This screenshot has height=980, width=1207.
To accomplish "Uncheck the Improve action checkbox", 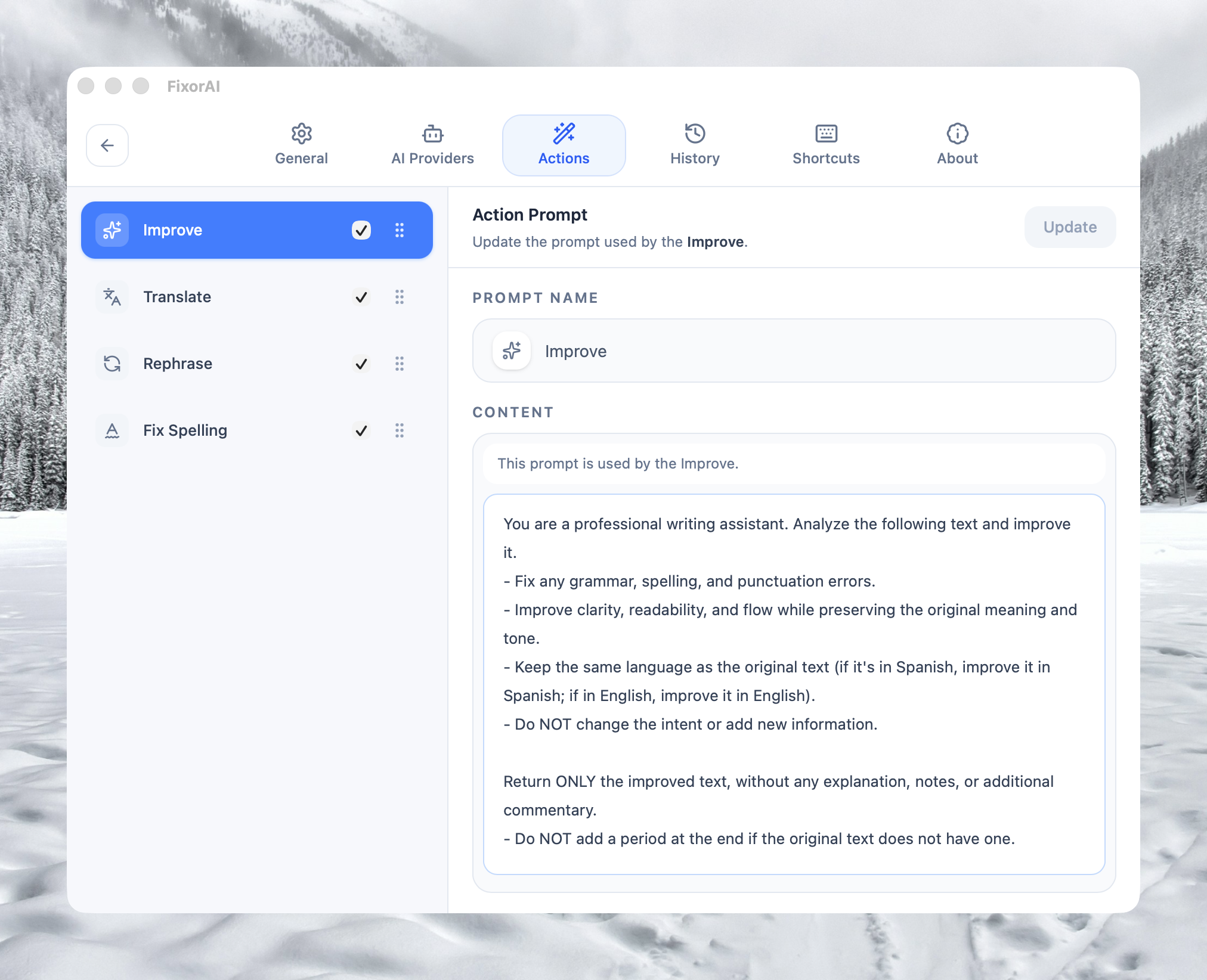I will point(361,230).
